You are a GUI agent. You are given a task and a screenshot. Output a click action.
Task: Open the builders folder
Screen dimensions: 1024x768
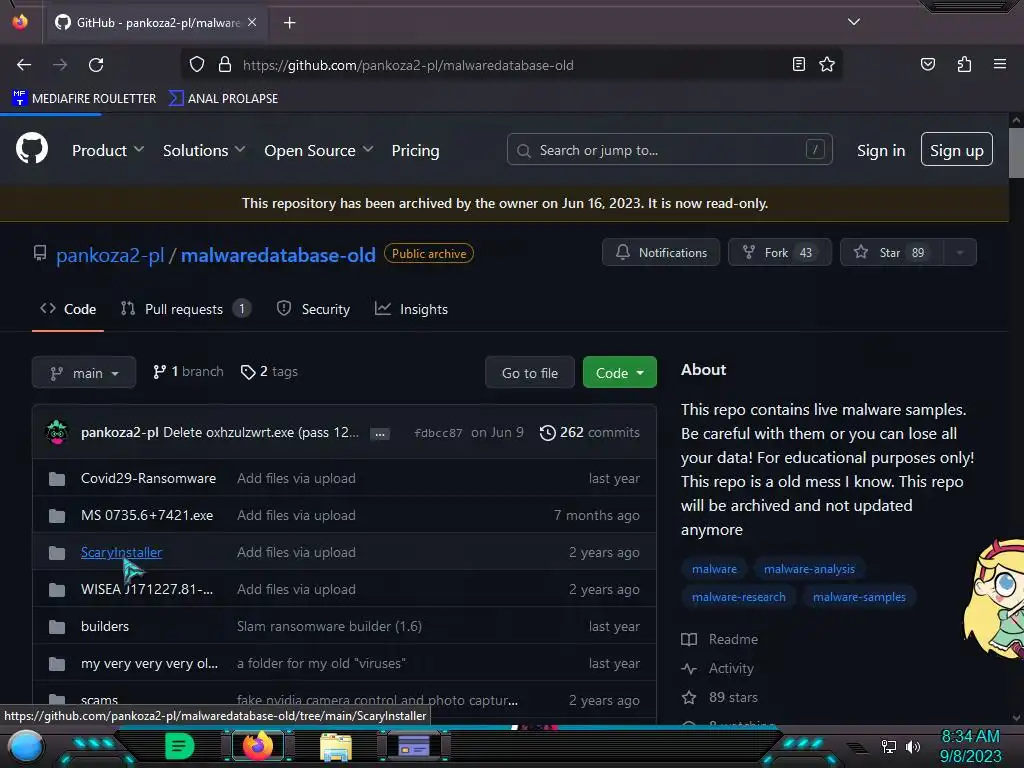[104, 626]
